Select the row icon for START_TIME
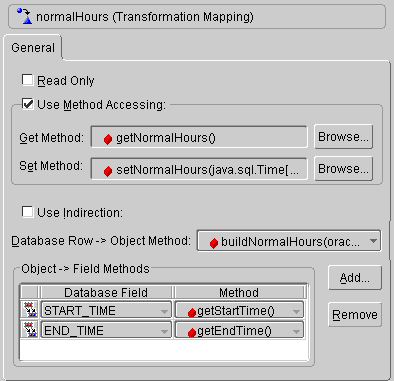The height and width of the screenshot is (381, 394). 30,310
